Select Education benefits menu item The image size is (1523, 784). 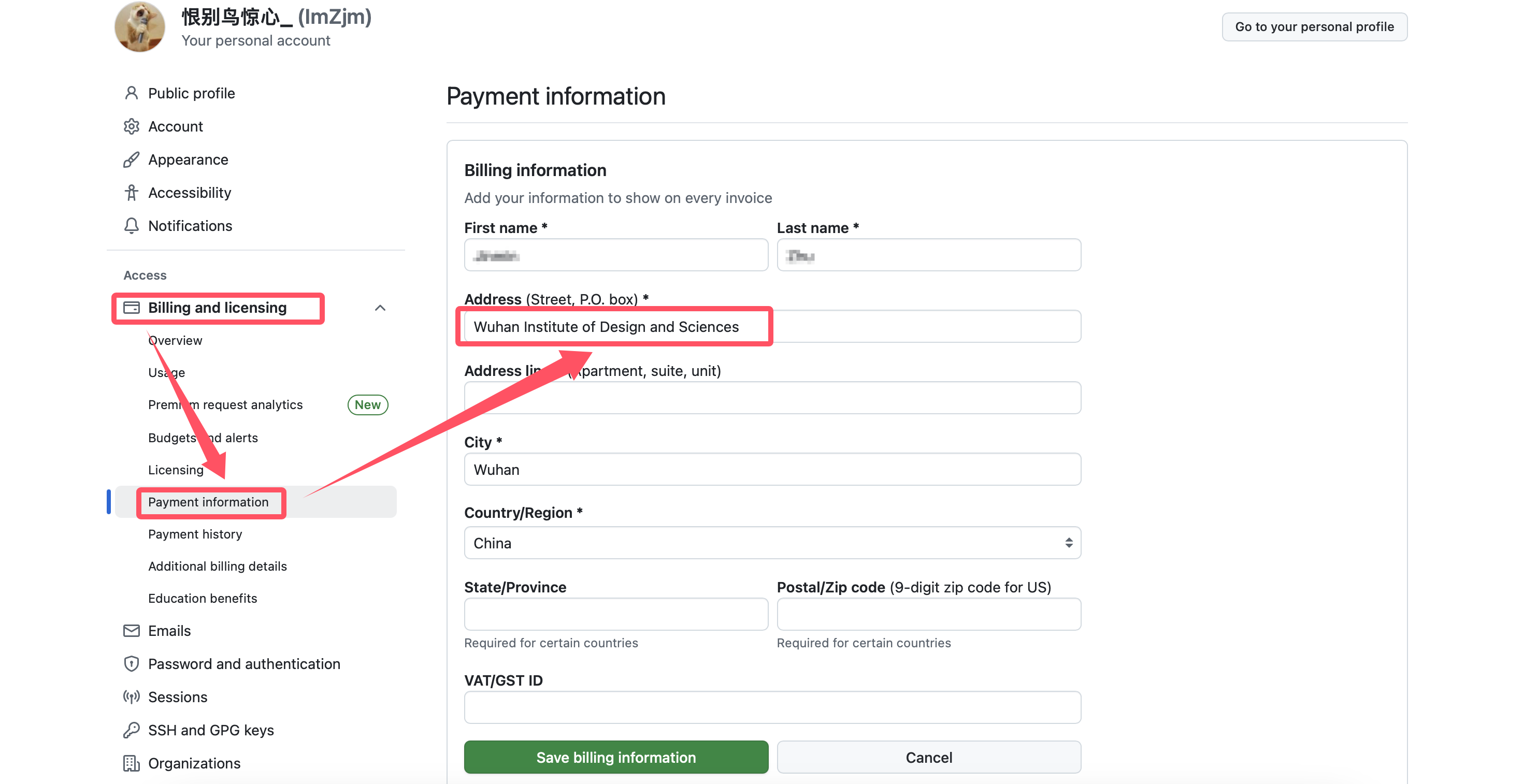point(203,599)
